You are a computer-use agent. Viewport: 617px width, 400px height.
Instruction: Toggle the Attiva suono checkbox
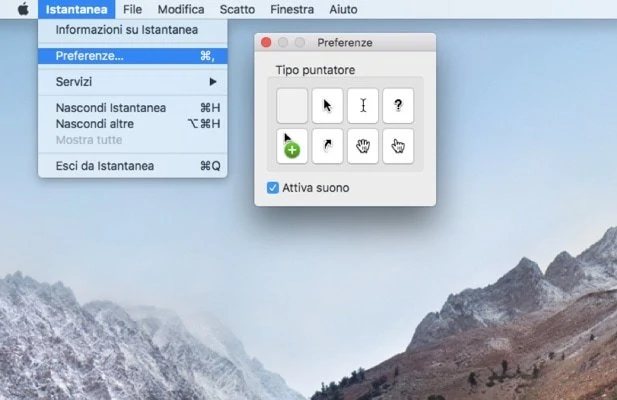[x=273, y=188]
